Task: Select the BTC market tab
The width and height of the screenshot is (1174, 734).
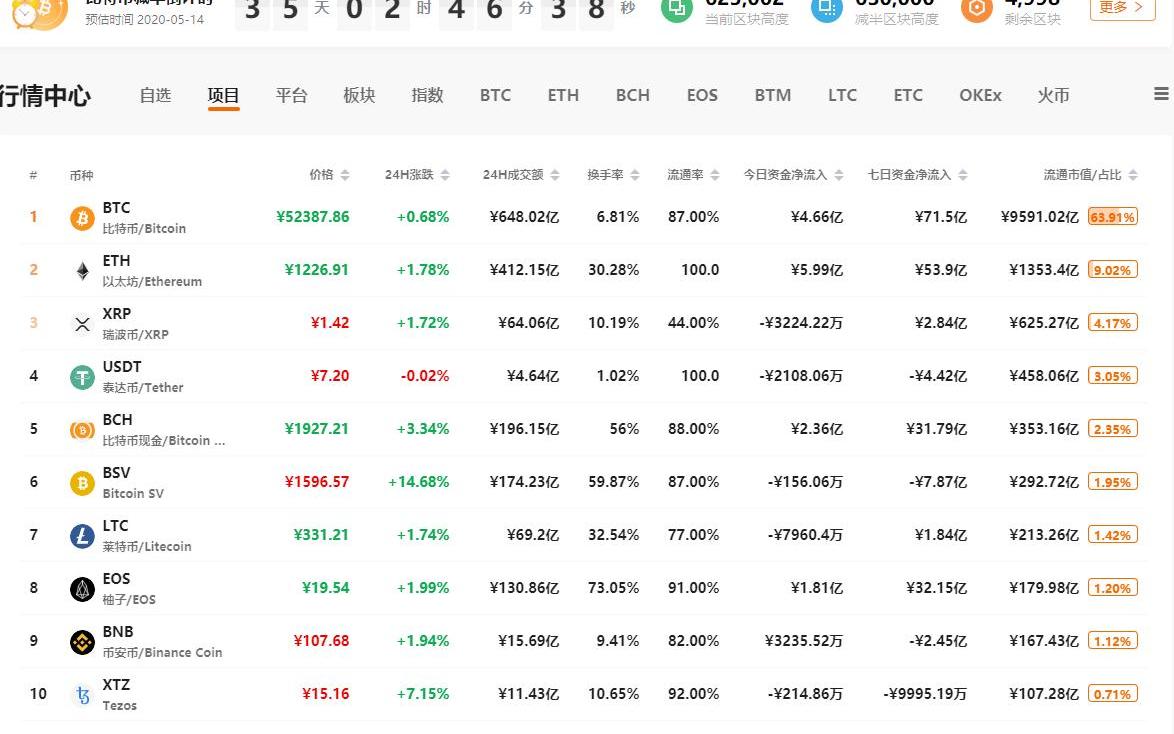Action: click(x=496, y=95)
